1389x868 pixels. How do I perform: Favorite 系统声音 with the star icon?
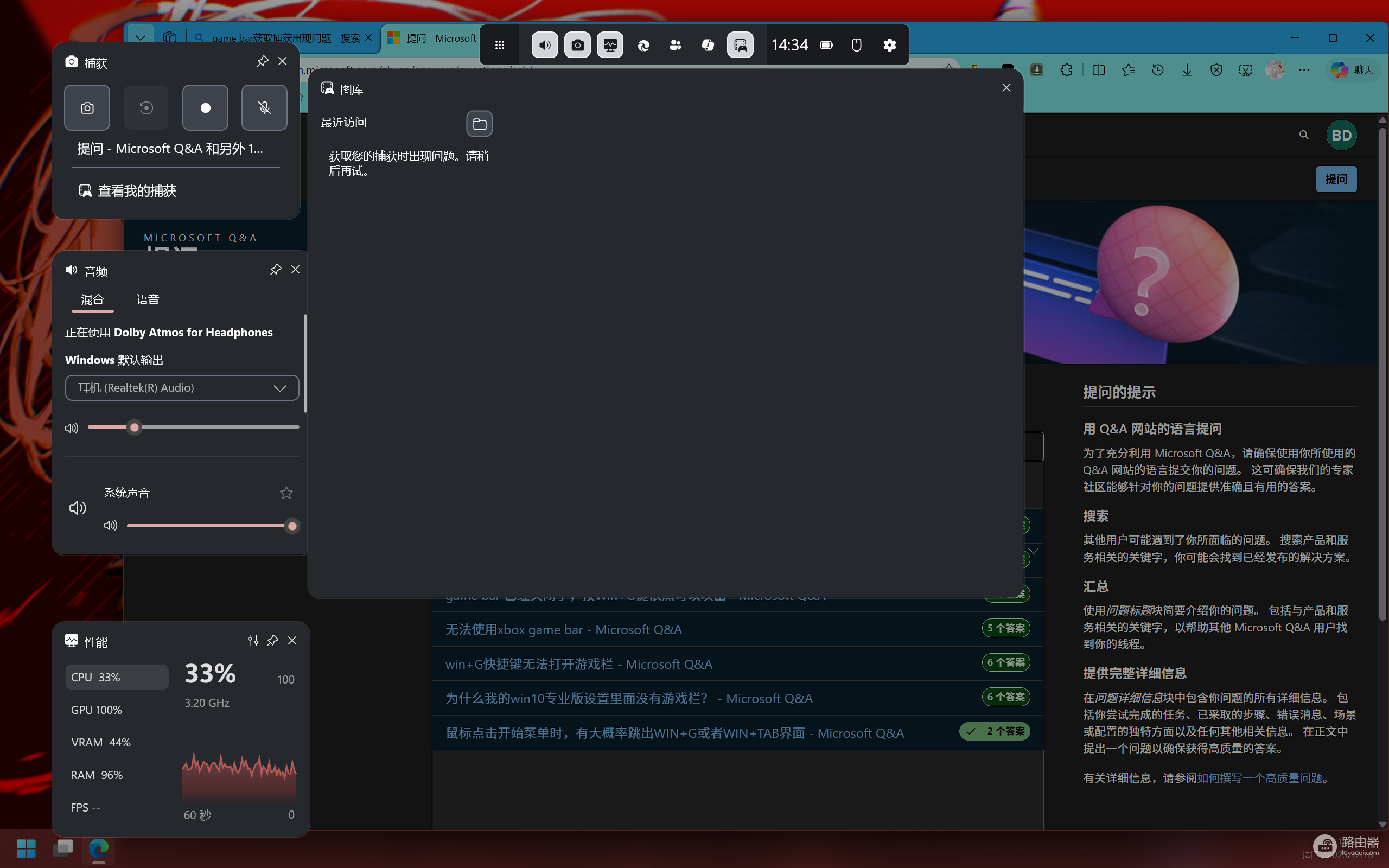(x=286, y=493)
